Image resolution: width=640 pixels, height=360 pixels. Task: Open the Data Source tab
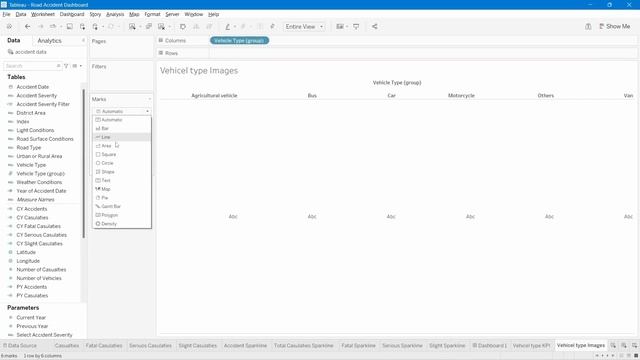20,345
